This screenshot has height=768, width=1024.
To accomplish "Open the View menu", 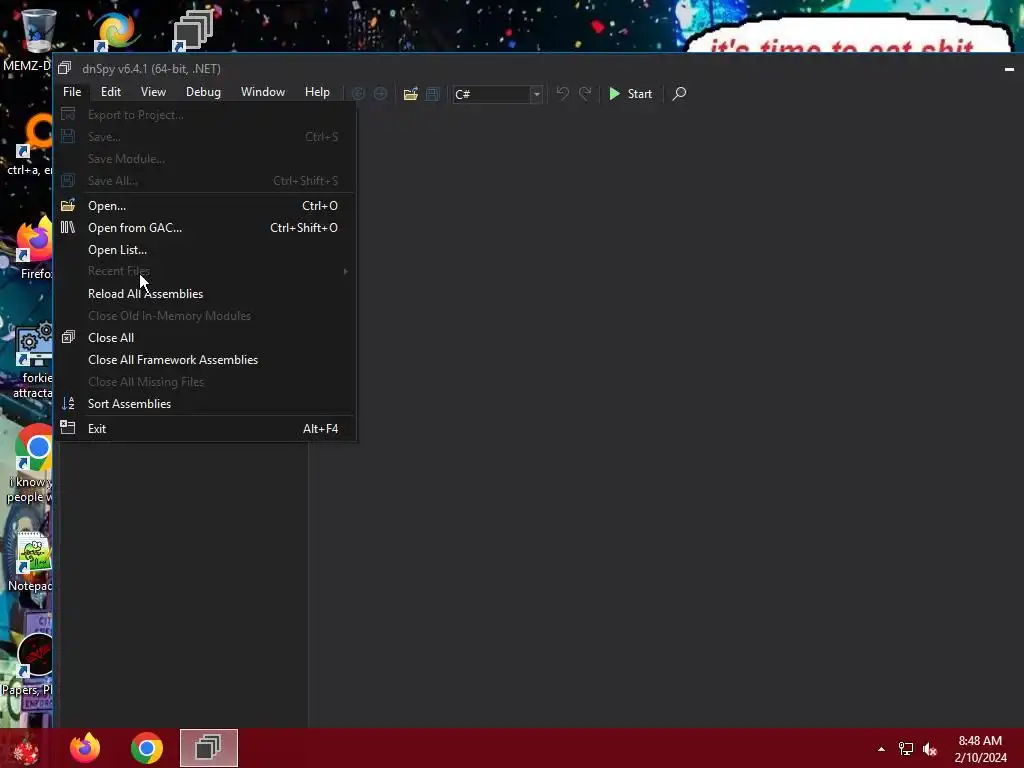I will 153,92.
